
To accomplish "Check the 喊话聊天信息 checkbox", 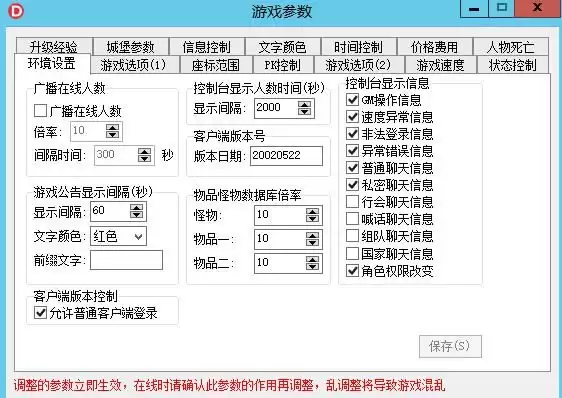I will tap(353, 219).
